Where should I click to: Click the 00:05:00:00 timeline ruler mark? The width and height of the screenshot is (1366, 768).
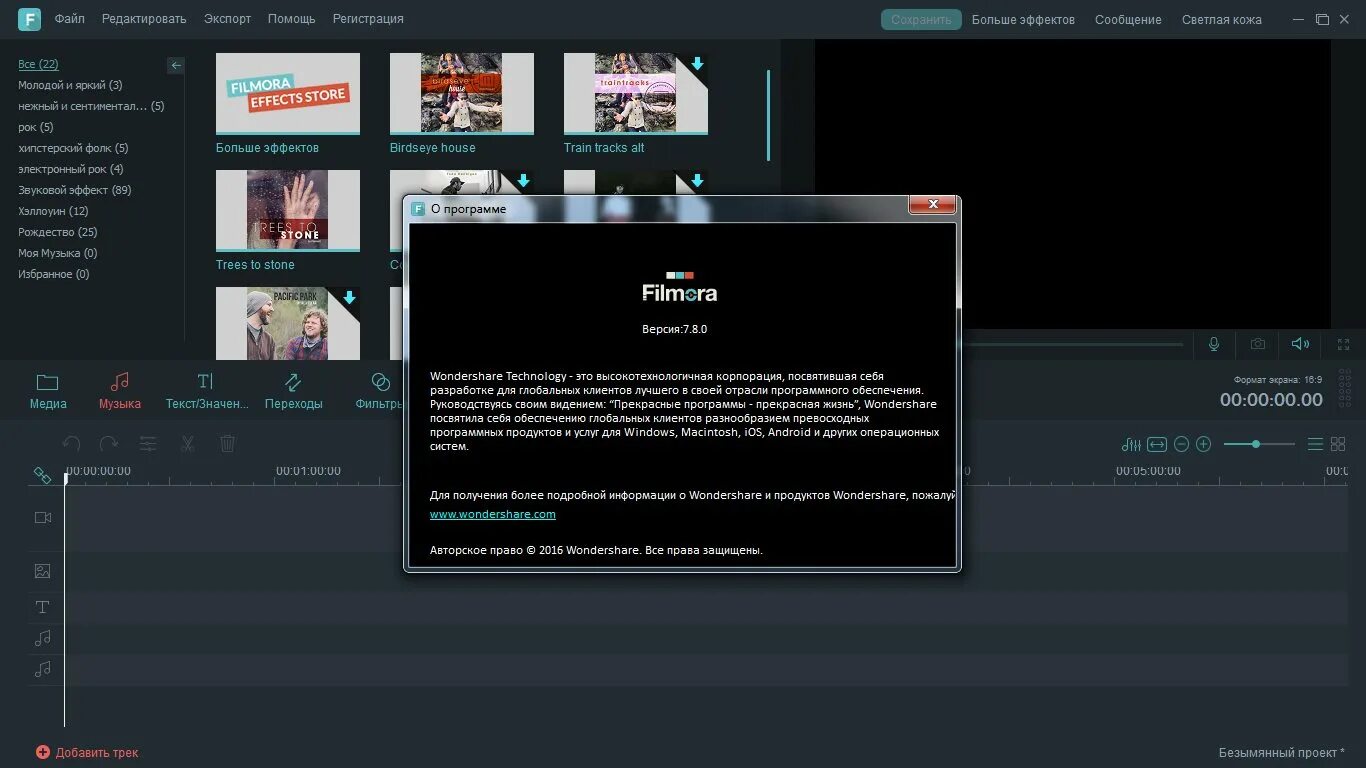1148,471
